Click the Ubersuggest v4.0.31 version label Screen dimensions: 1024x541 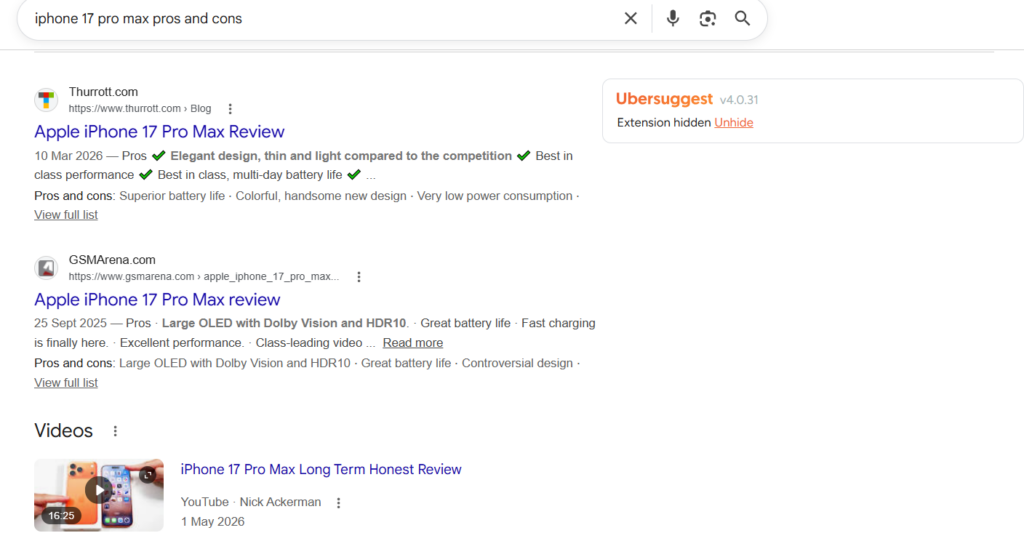(739, 100)
